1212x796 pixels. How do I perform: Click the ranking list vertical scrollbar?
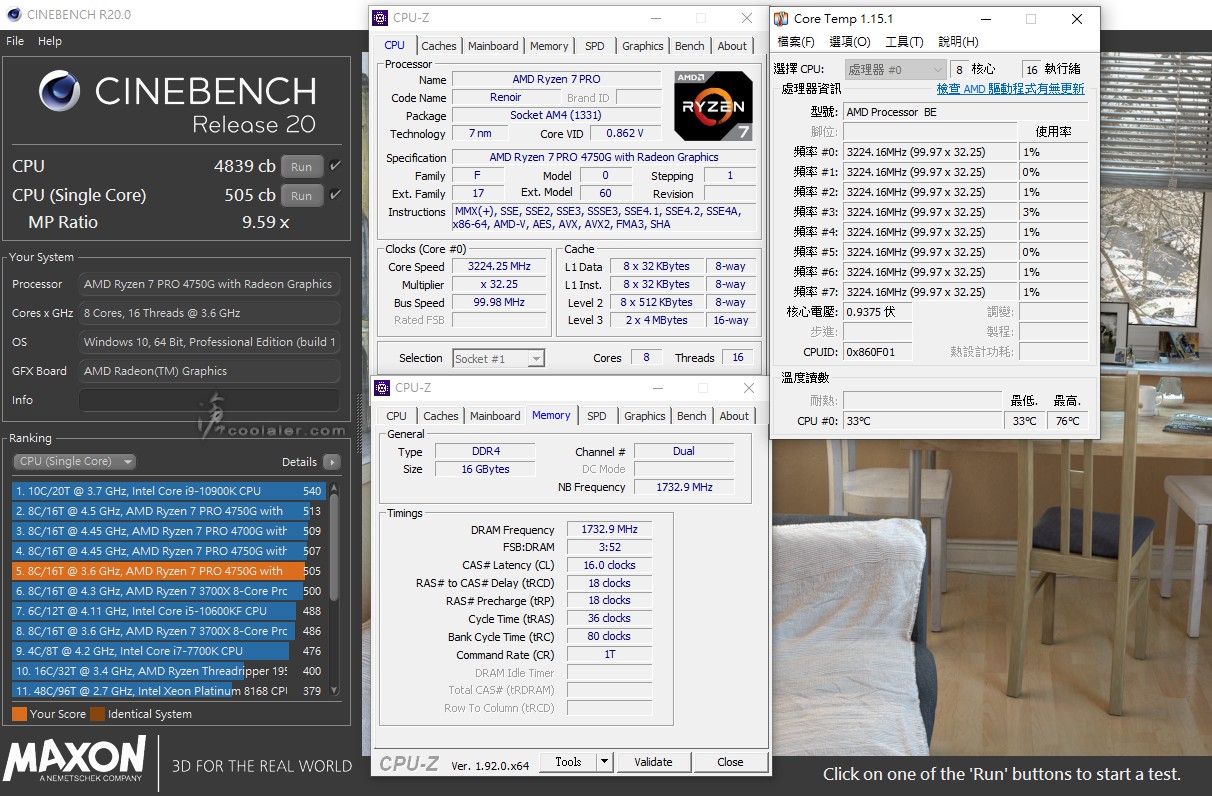pos(334,590)
